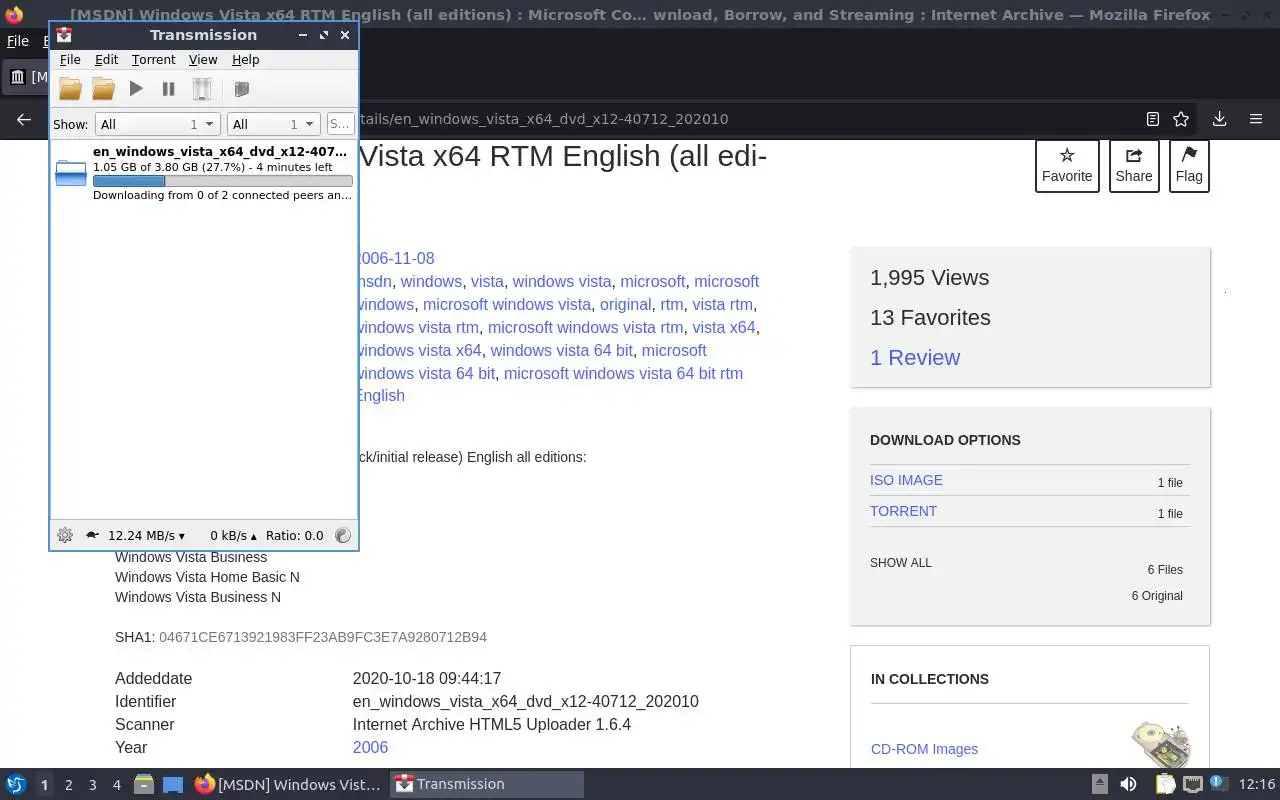Click the SHA1 hash text

click(x=323, y=637)
